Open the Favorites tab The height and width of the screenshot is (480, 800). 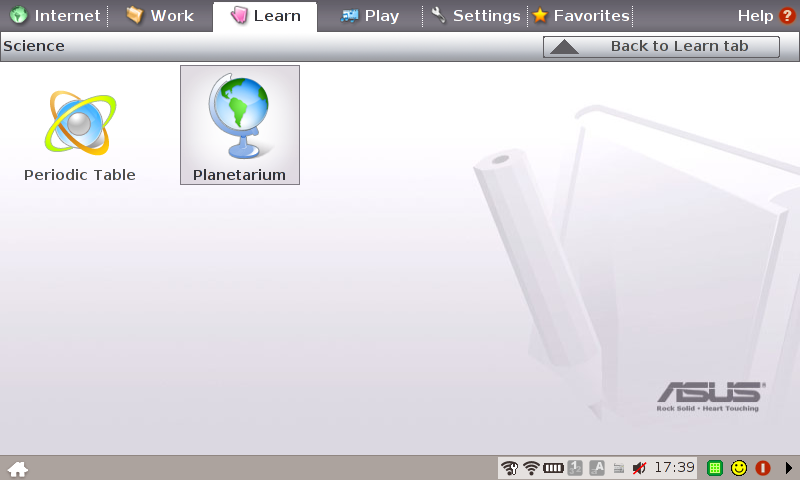pyautogui.click(x=581, y=15)
